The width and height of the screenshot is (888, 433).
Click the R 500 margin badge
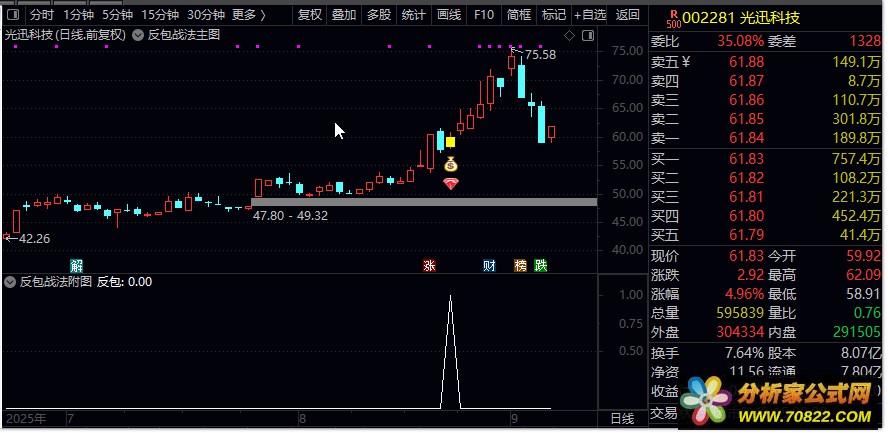pos(673,18)
